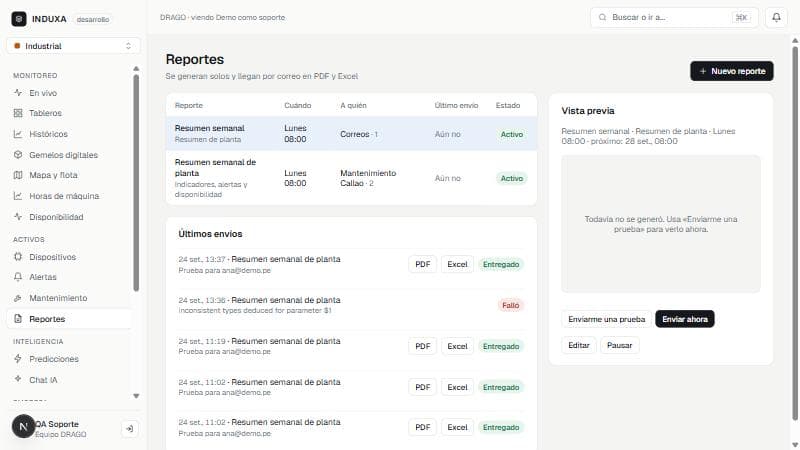Screen dimensions: 800x450
Task: Click the Chat IA sparkle icon
Action: 18,379
